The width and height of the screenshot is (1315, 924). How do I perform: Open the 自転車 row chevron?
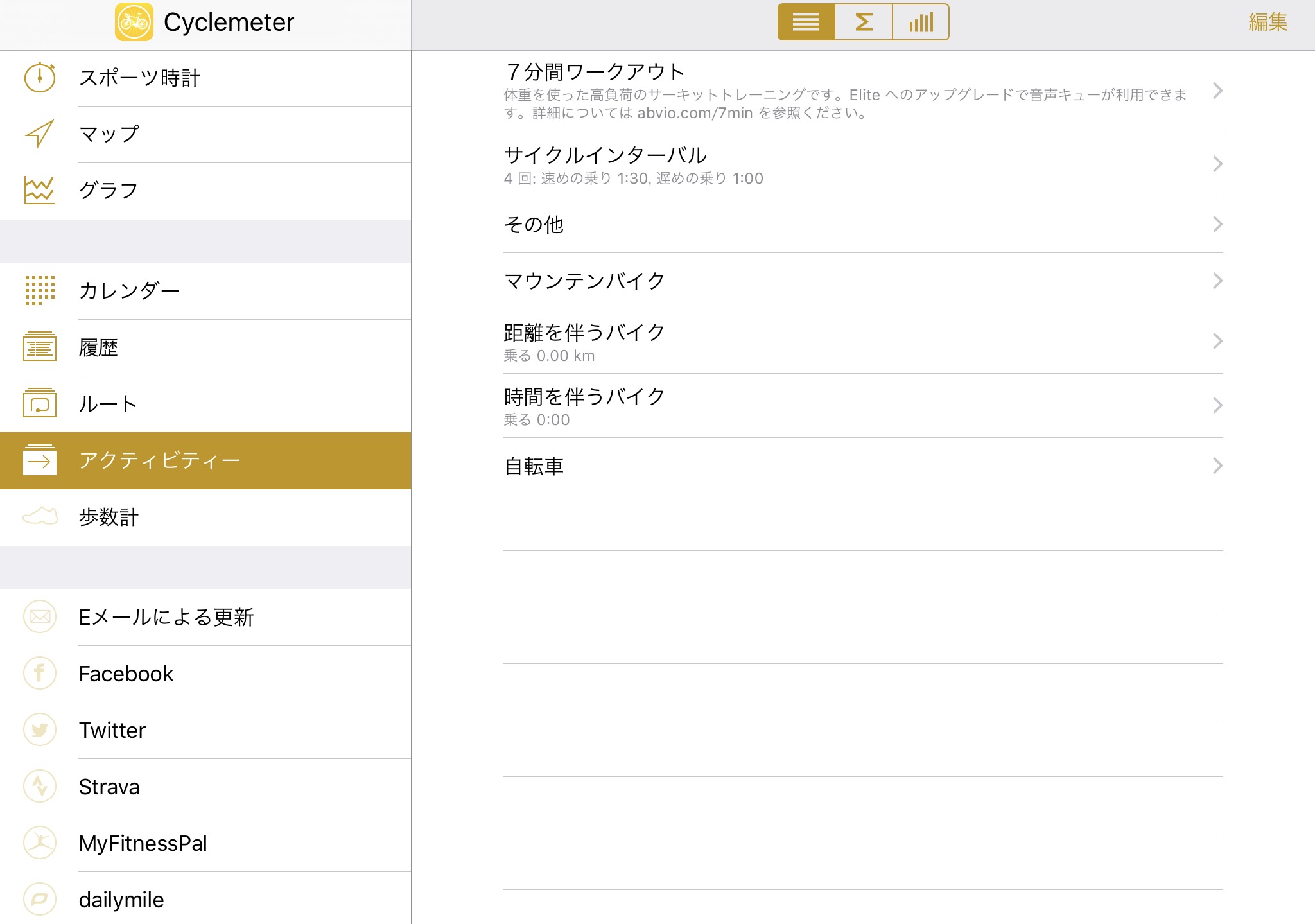(1217, 466)
